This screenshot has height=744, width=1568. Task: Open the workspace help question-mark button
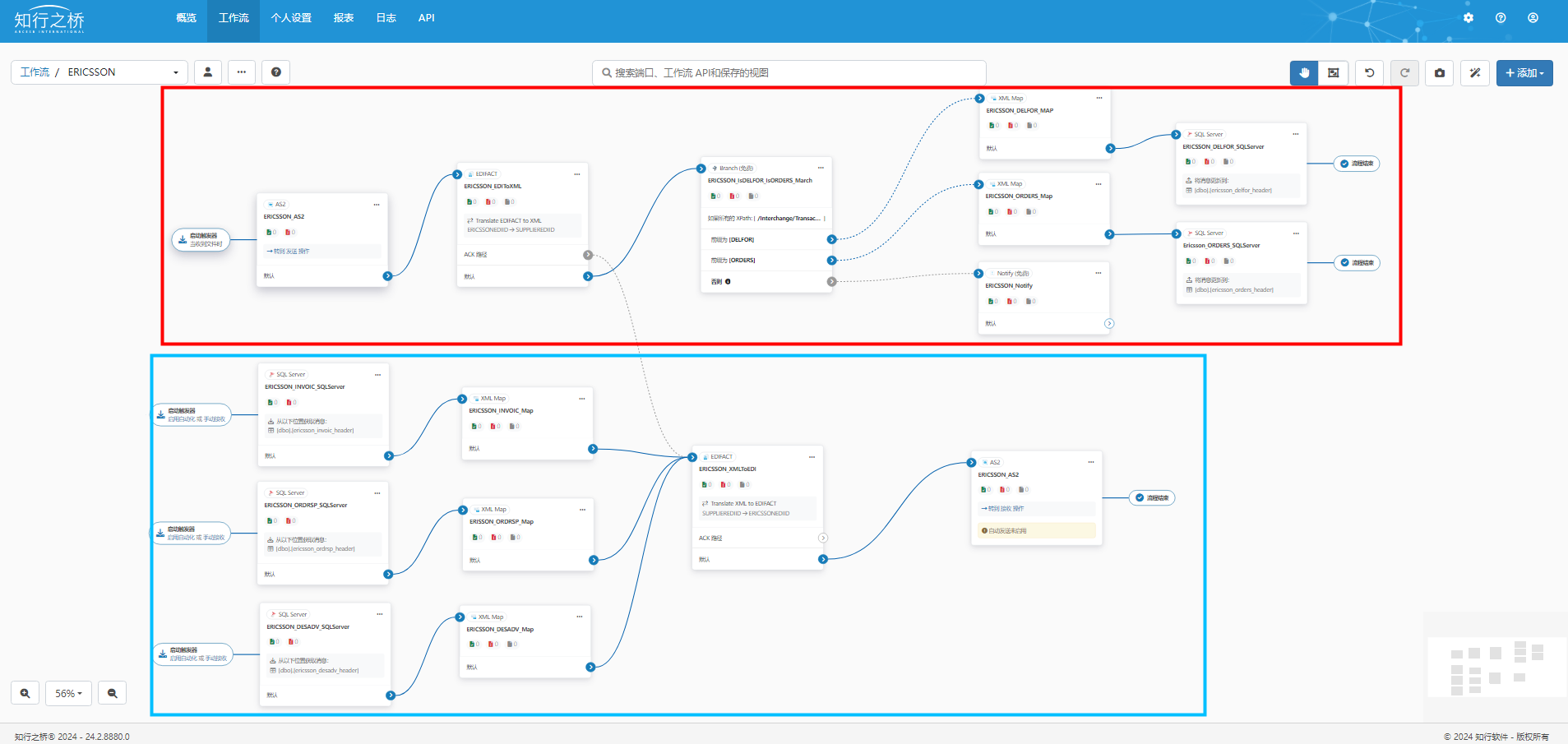pos(276,72)
